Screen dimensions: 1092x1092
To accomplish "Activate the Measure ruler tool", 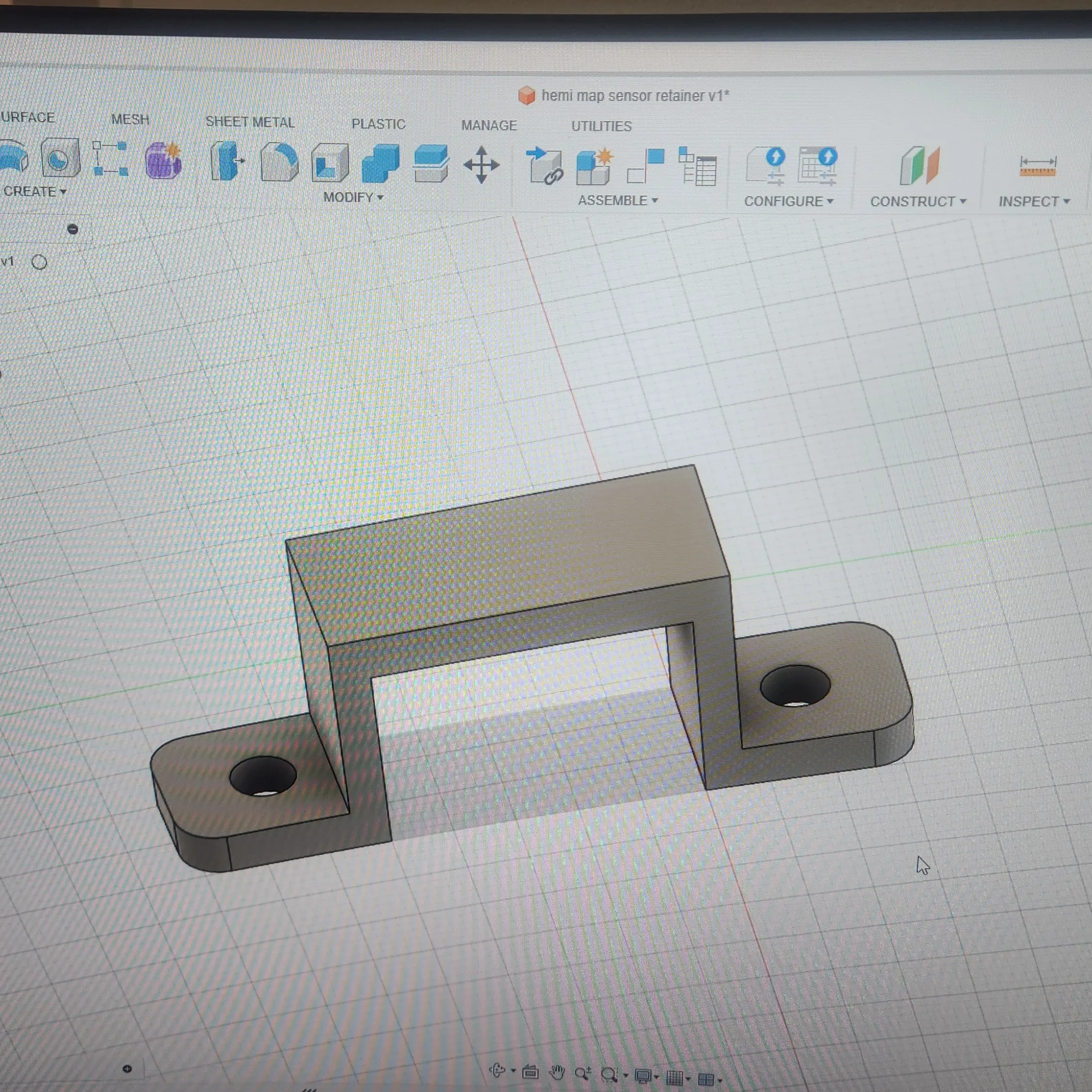I will (1037, 166).
